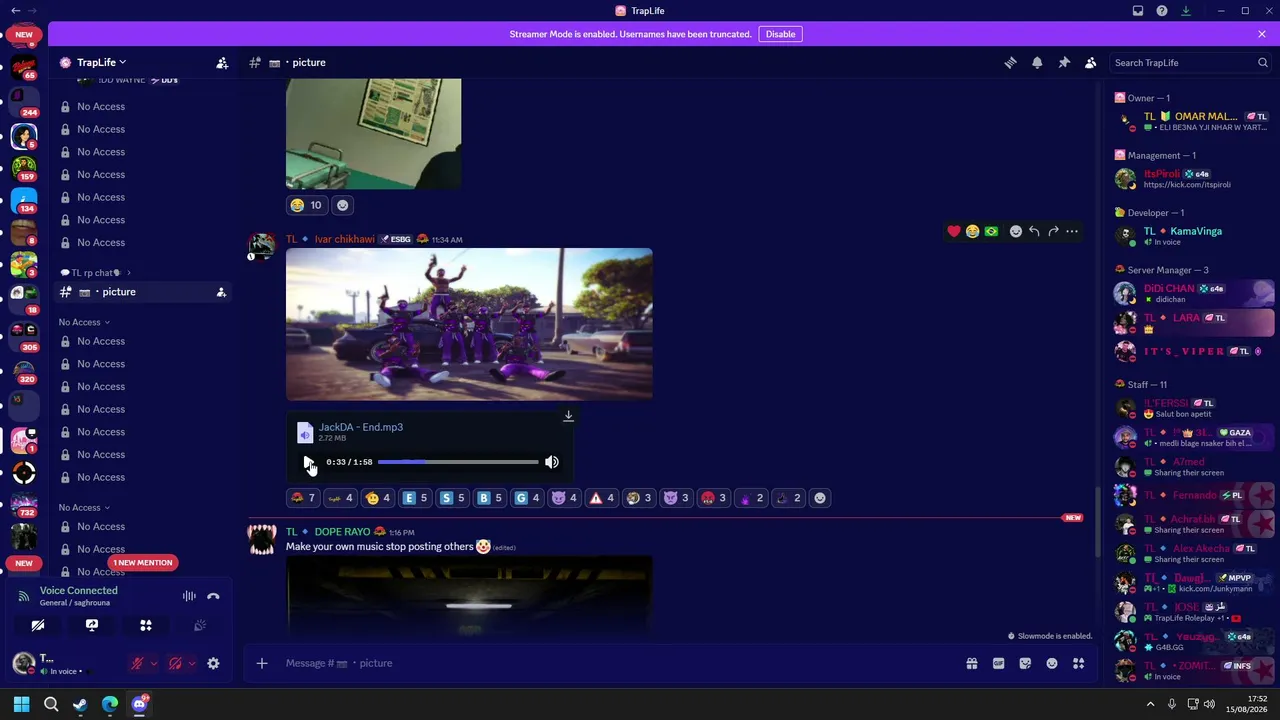Viewport: 1280px width, 720px height.
Task: Create an invite for the picture channel
Action: [x=221, y=292]
